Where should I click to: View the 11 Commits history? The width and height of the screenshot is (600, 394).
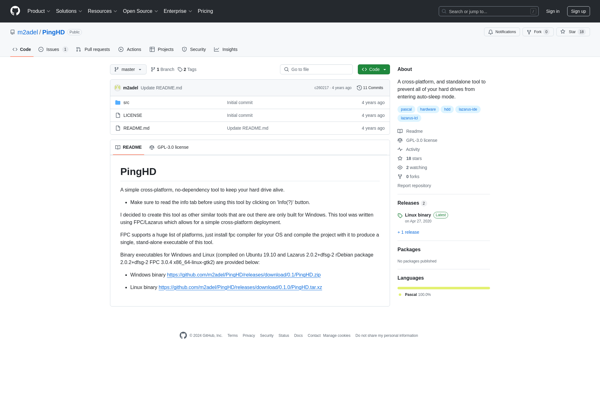tap(370, 88)
